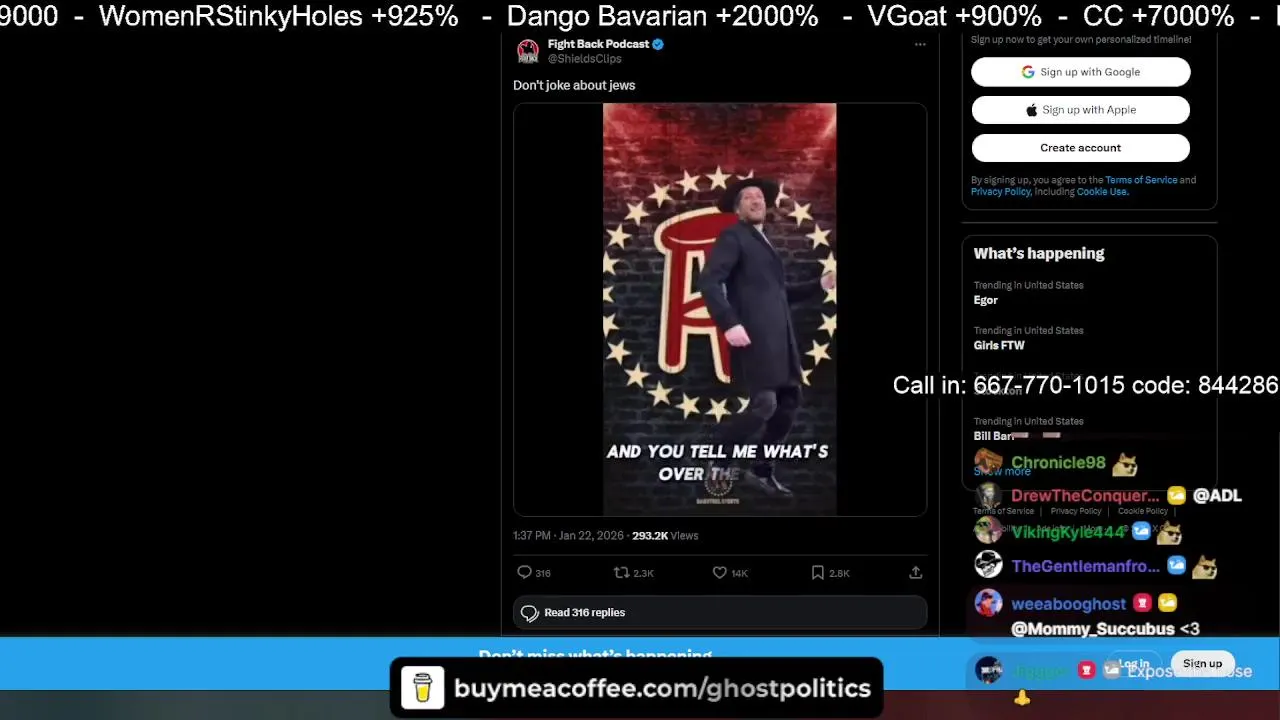This screenshot has width=1280, height=720.
Task: Click the speech bubble icon beside Read 316 replies
Action: pos(530,612)
